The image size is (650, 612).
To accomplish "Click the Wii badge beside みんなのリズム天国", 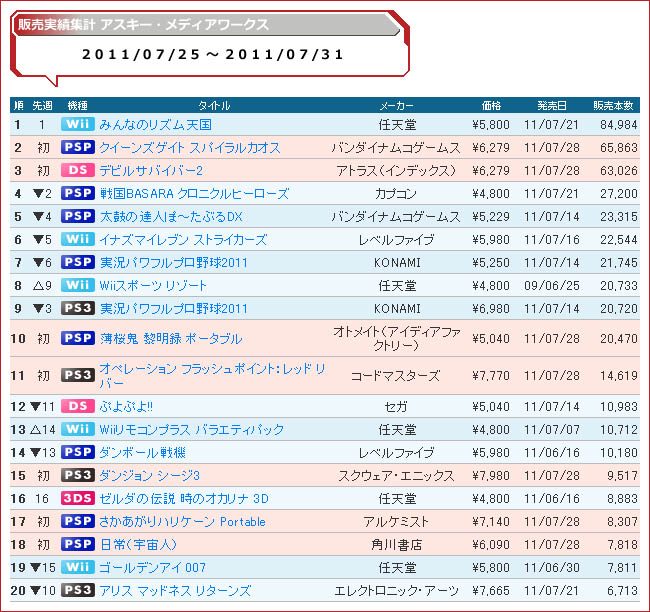I will [78, 124].
